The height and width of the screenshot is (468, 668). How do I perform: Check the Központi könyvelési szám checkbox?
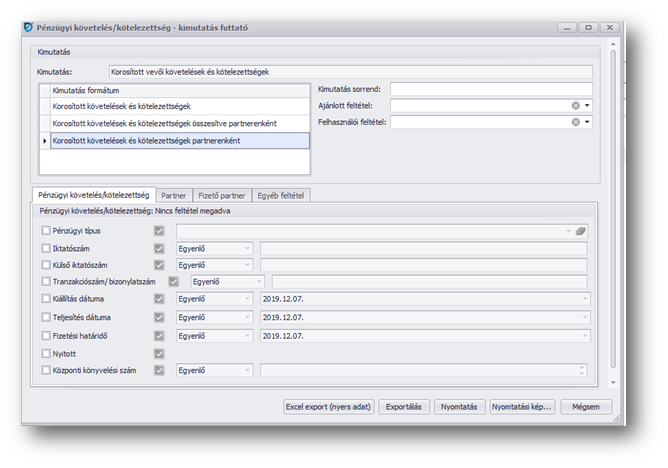(x=46, y=370)
